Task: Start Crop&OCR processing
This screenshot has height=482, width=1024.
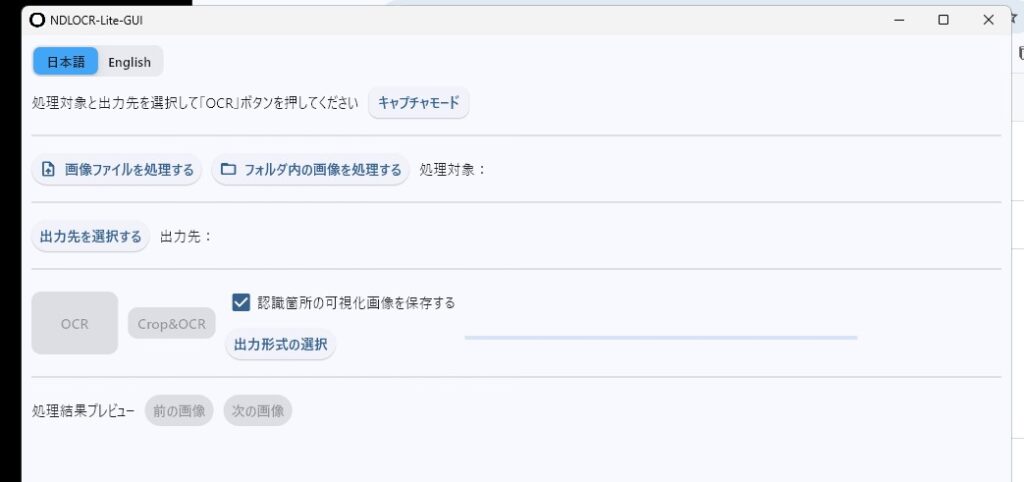Action: tap(172, 323)
